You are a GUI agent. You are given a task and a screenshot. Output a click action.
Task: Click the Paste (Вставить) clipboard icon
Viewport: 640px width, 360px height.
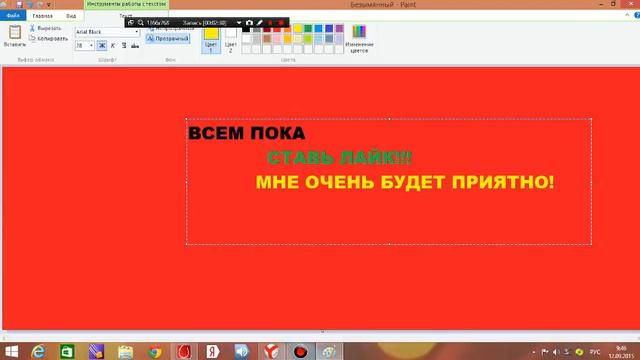[15, 33]
